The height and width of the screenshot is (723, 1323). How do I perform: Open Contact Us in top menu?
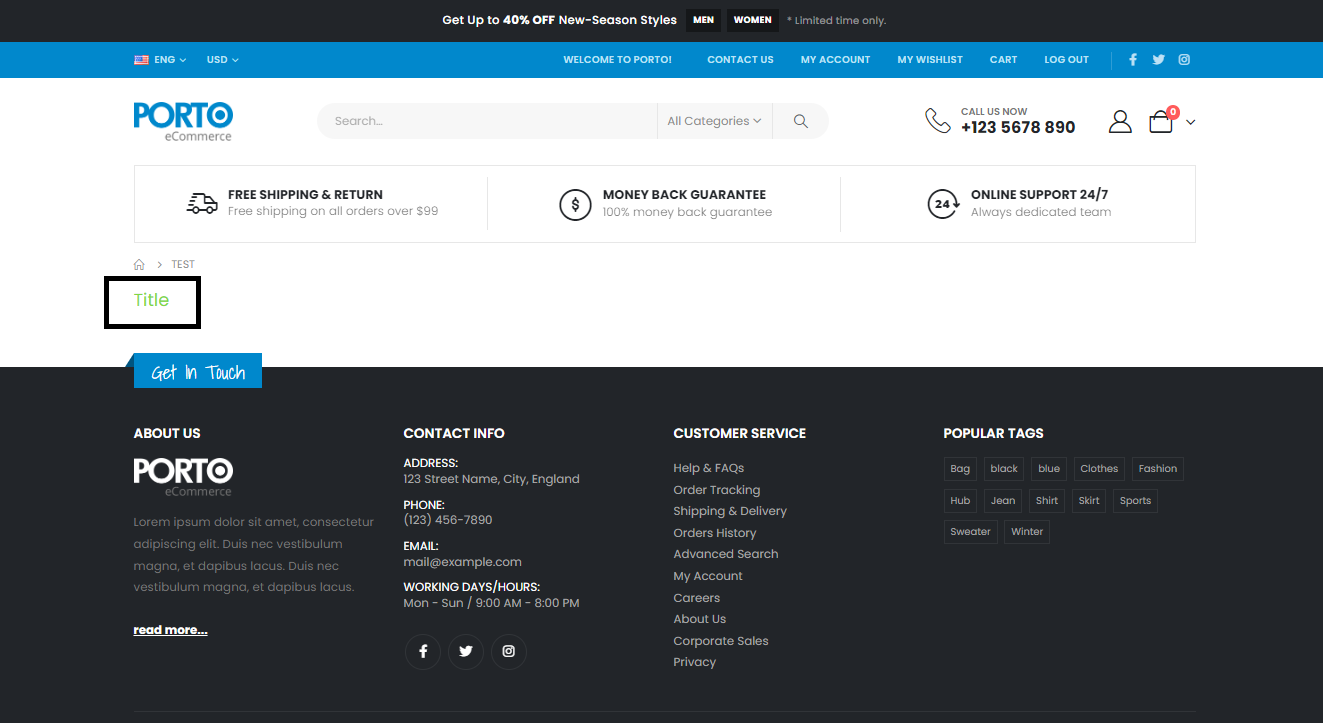[740, 60]
